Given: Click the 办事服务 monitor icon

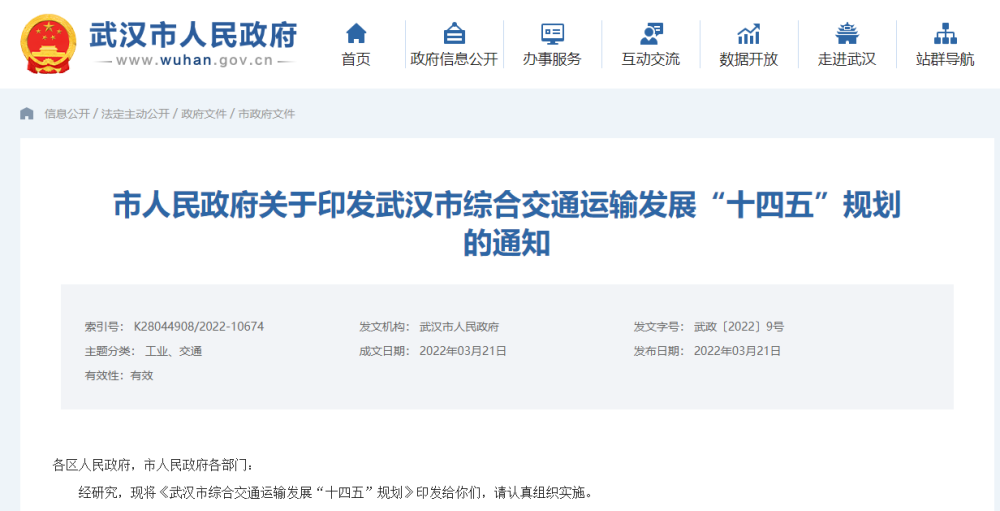Looking at the screenshot, I should click(552, 34).
